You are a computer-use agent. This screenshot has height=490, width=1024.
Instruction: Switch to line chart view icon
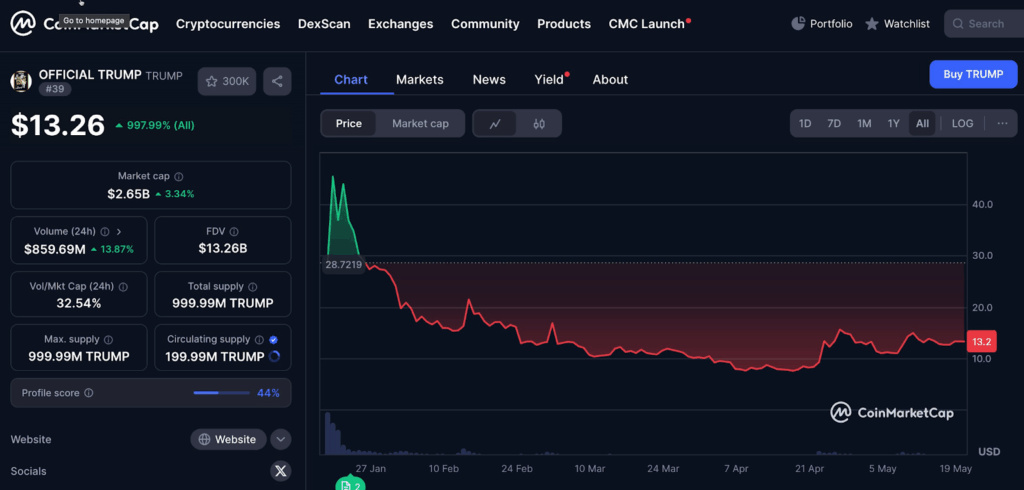pyautogui.click(x=495, y=123)
